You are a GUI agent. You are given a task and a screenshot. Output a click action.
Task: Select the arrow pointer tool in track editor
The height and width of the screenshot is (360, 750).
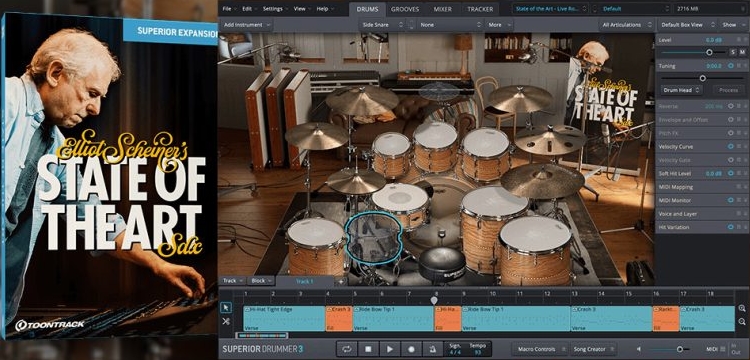(x=226, y=308)
